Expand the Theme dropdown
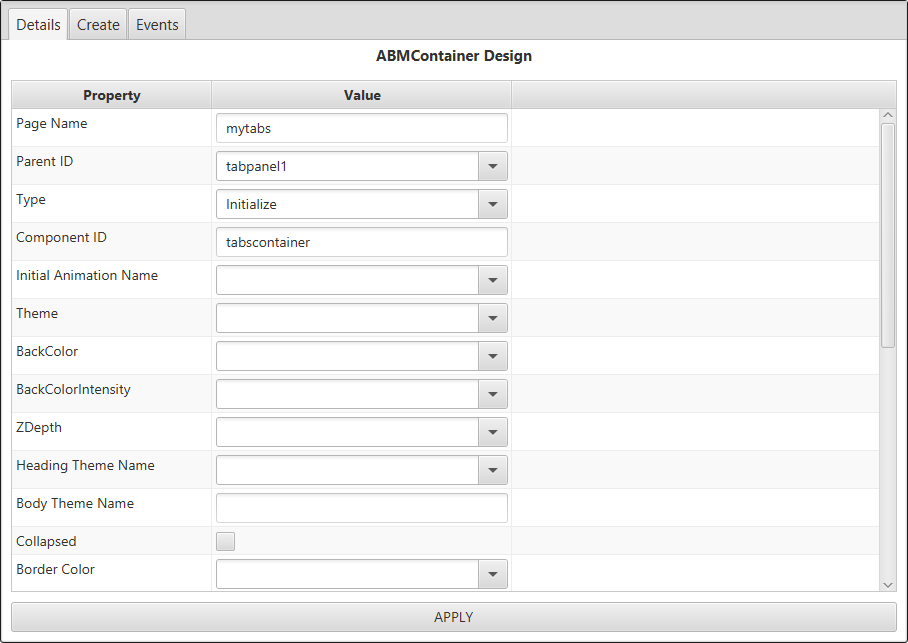 click(492, 318)
